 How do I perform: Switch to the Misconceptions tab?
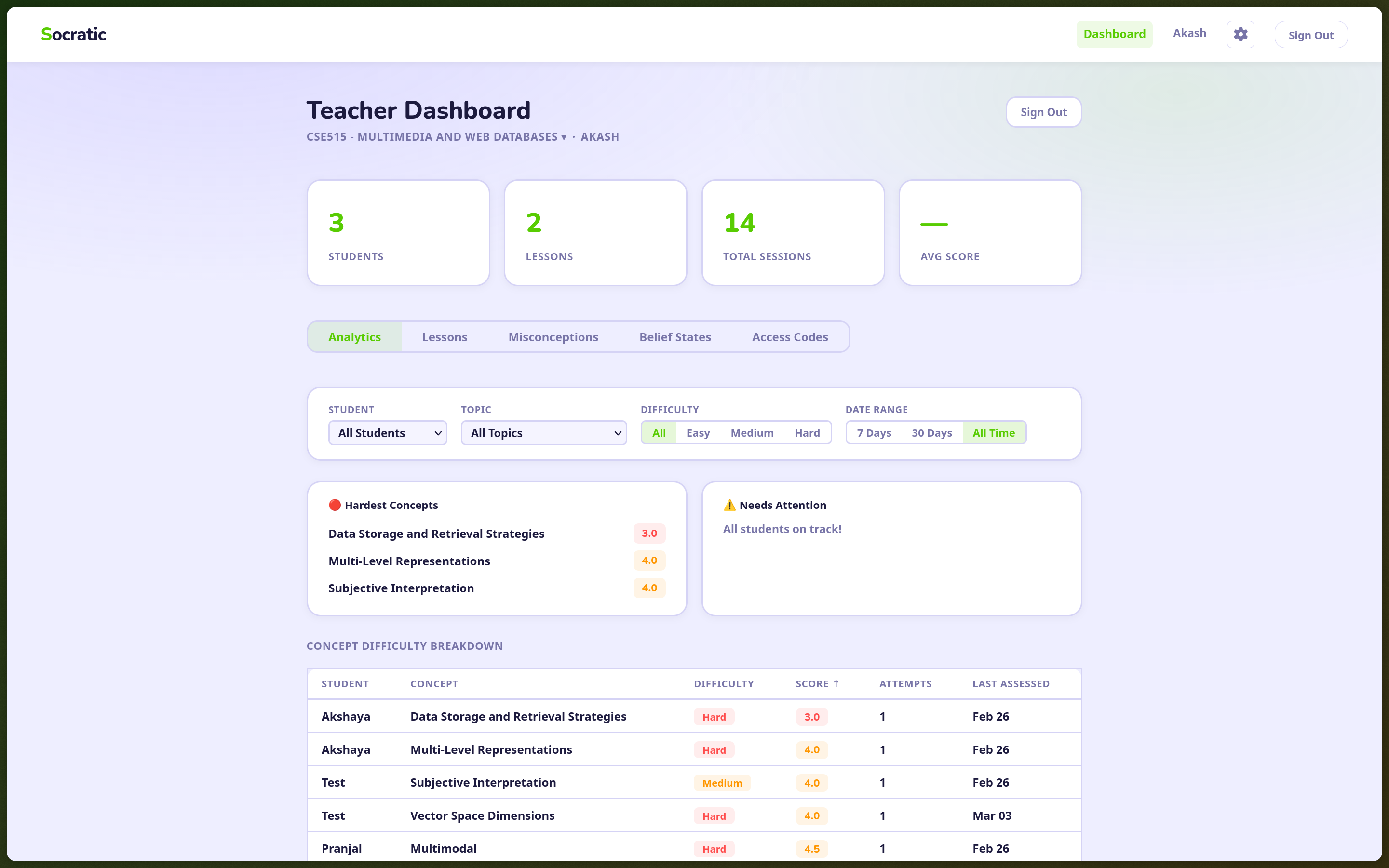point(553,337)
